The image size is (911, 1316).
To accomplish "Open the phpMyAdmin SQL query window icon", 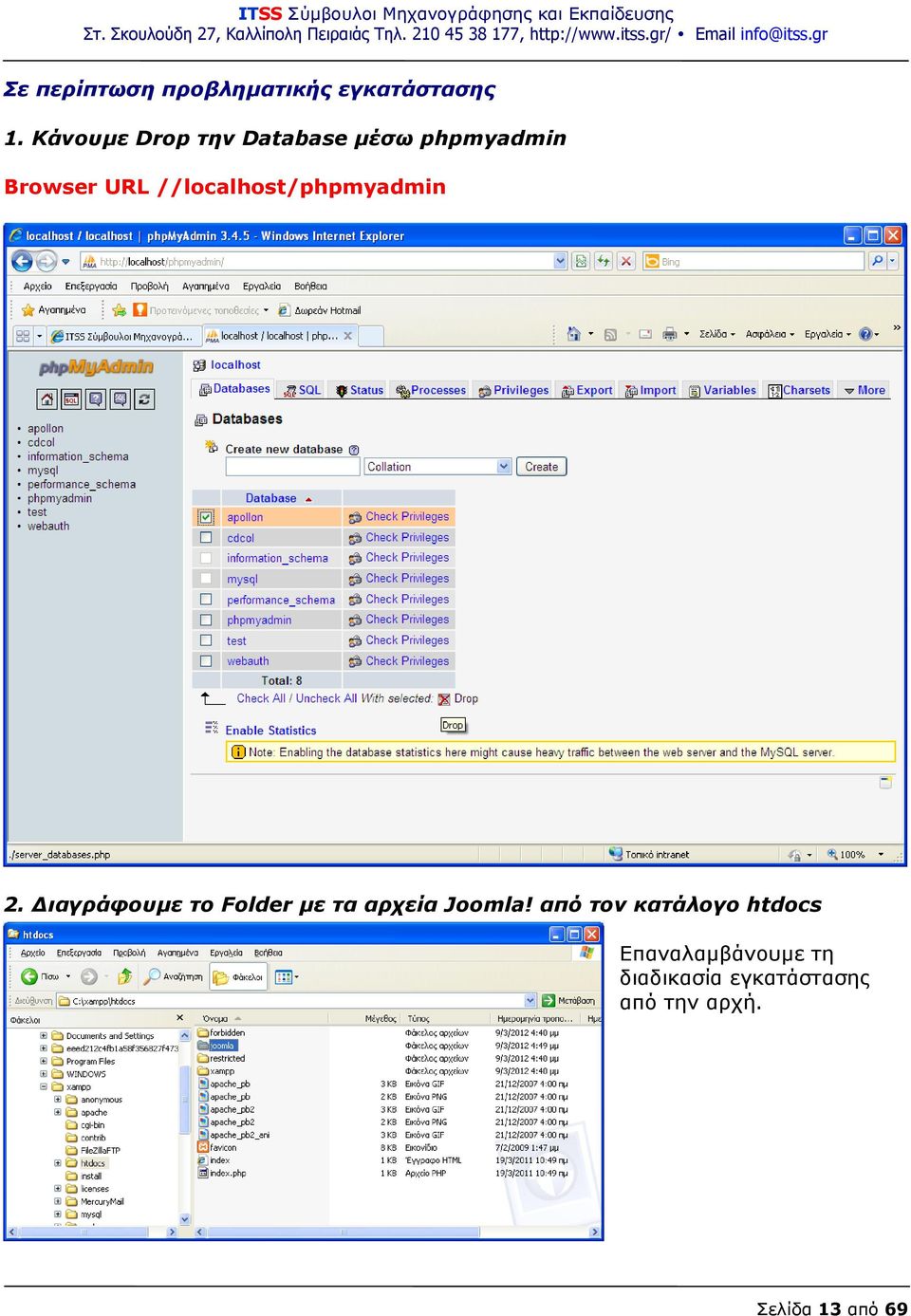I will click(72, 399).
